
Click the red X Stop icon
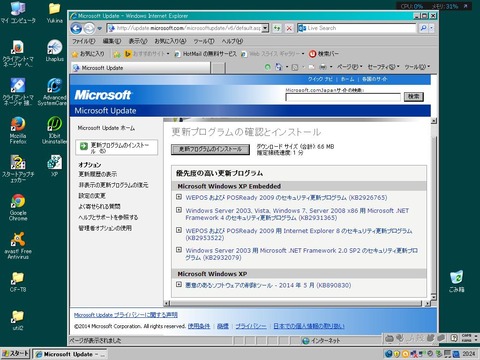(289, 28)
